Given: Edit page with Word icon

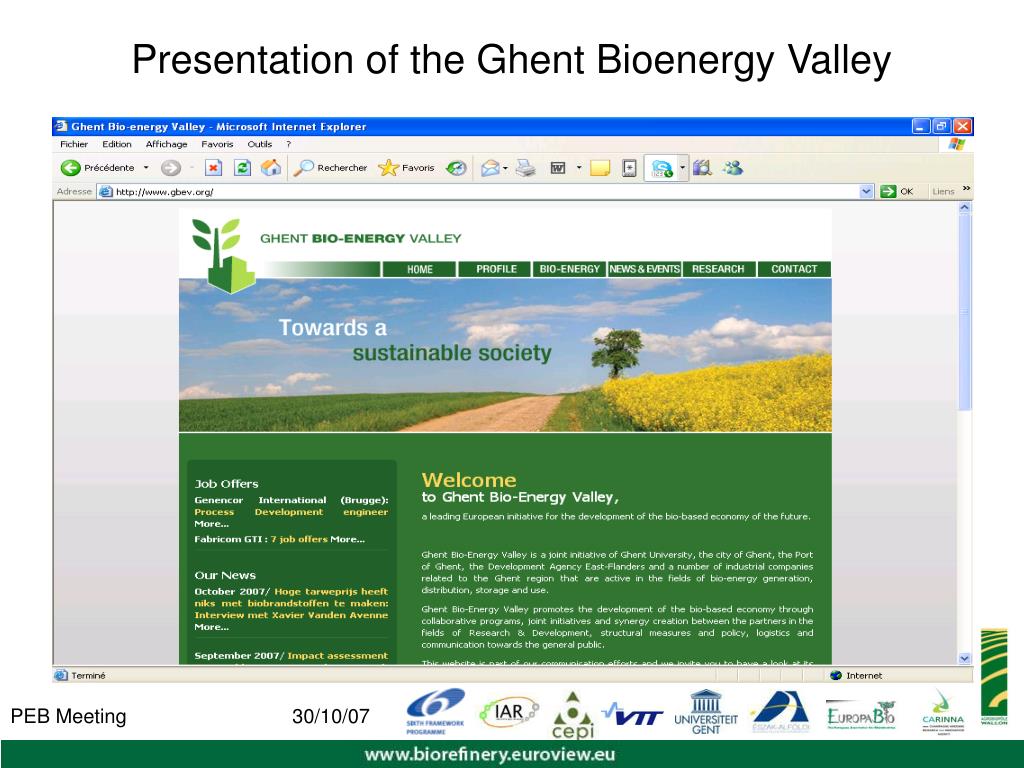Looking at the screenshot, I should [558, 168].
